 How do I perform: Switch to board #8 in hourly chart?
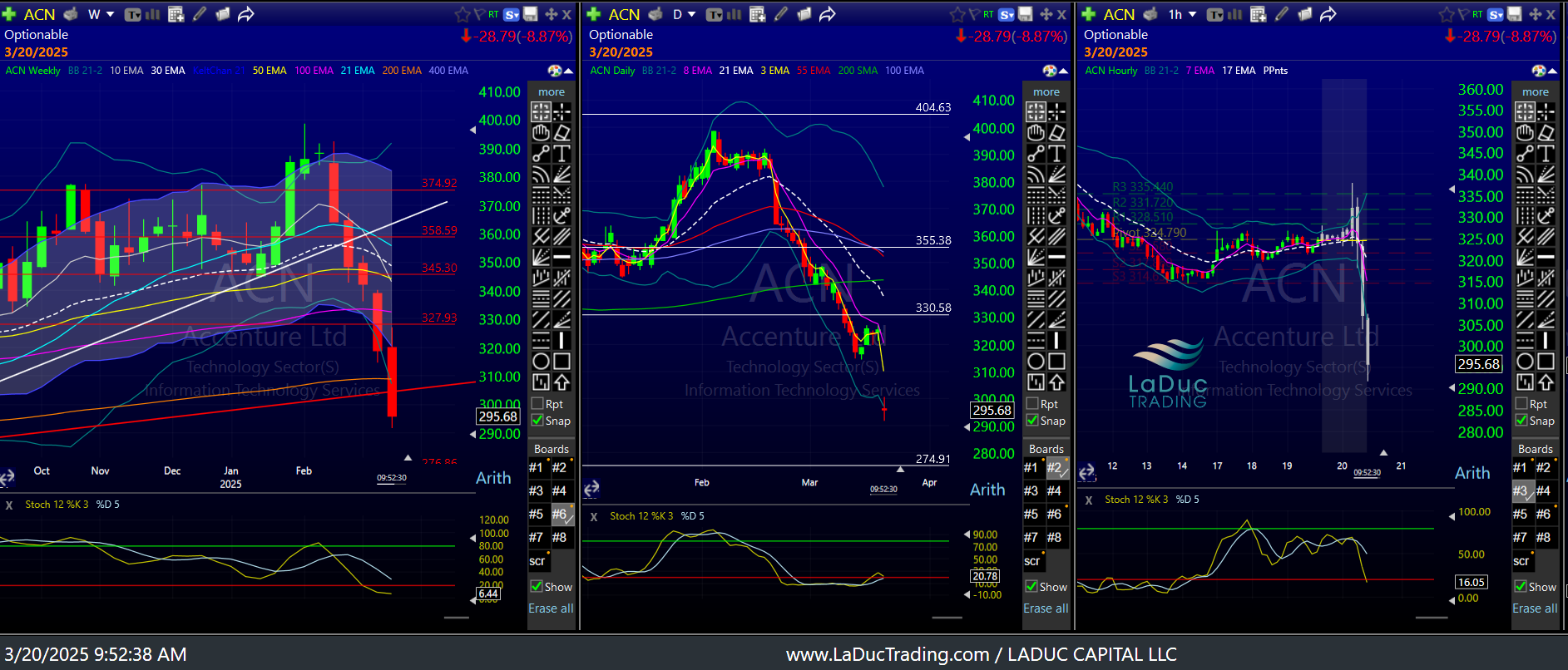coord(1545,538)
